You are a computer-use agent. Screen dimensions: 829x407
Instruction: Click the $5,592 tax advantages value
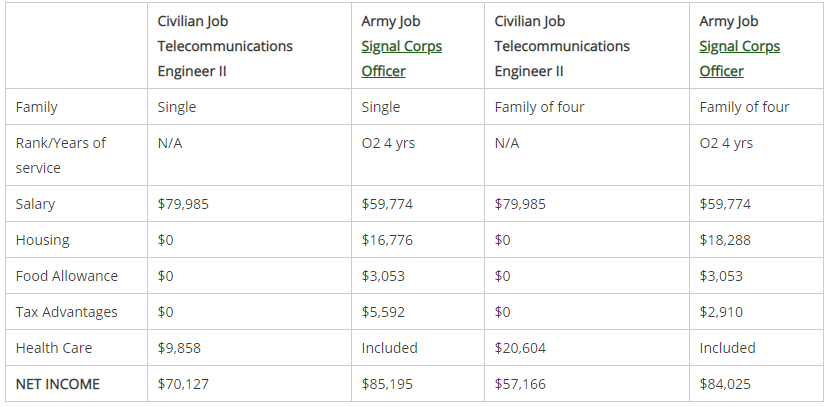tap(383, 312)
